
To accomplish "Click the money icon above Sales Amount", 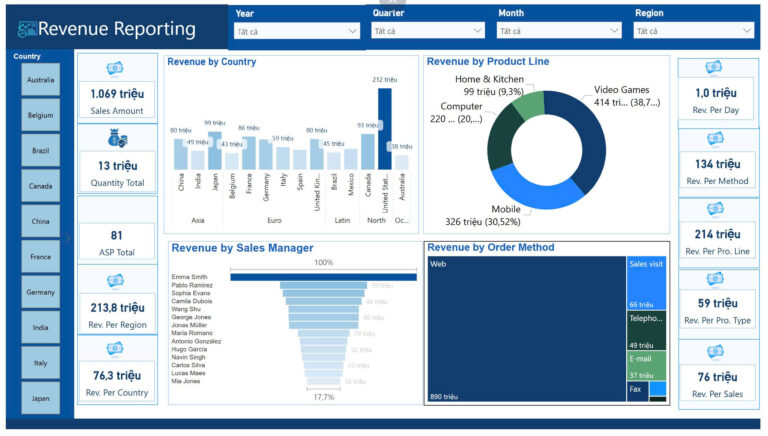I will pyautogui.click(x=116, y=68).
